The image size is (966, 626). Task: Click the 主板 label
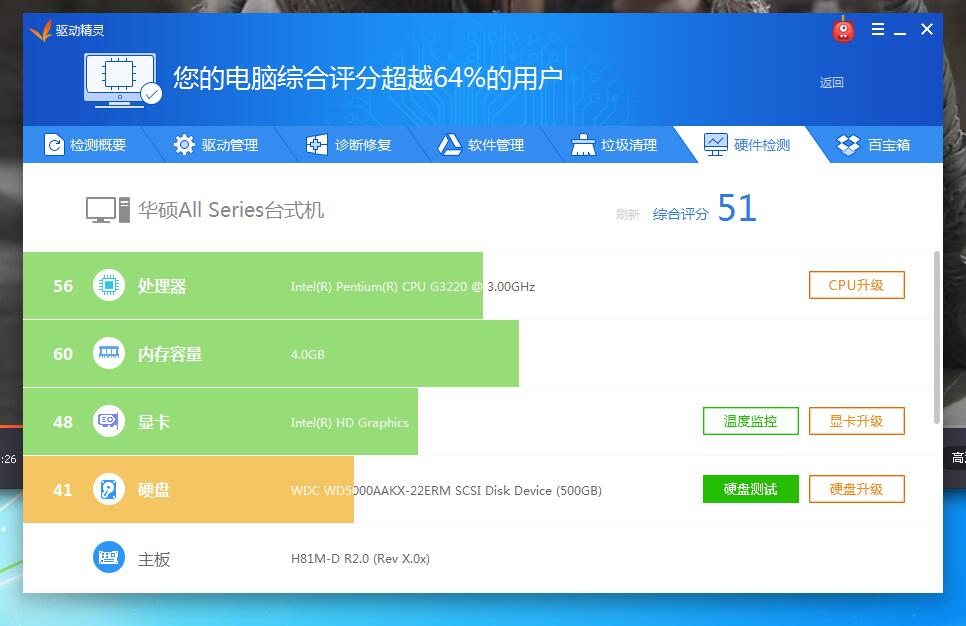154,559
